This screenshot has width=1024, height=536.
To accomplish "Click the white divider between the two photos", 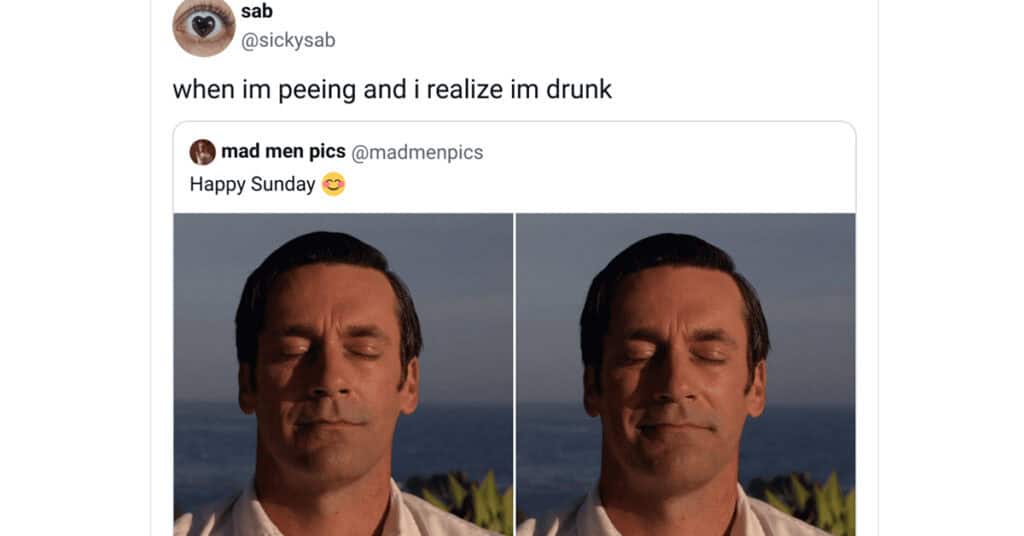I will (x=515, y=375).
